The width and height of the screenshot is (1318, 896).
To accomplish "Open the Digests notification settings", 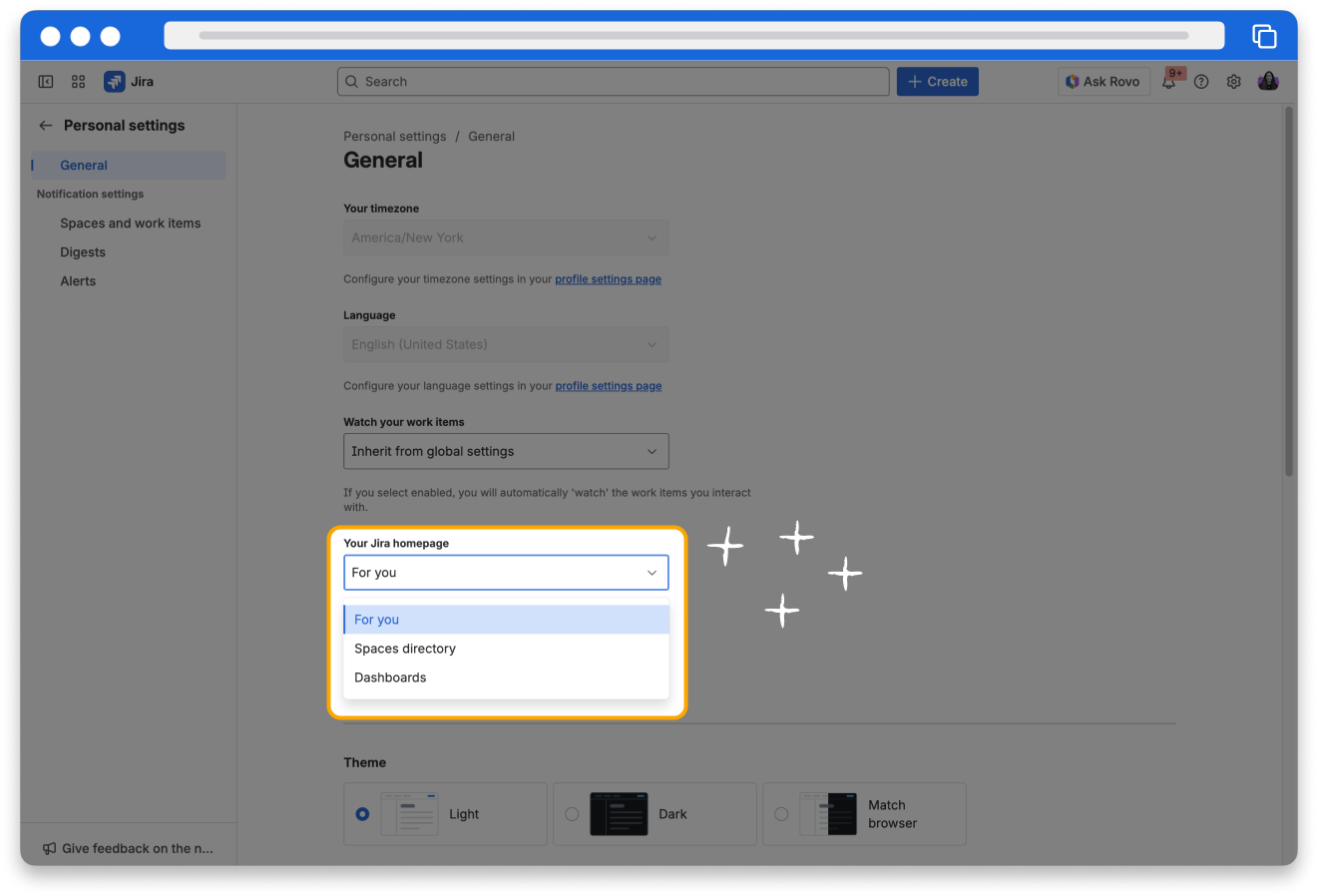I will pos(83,252).
